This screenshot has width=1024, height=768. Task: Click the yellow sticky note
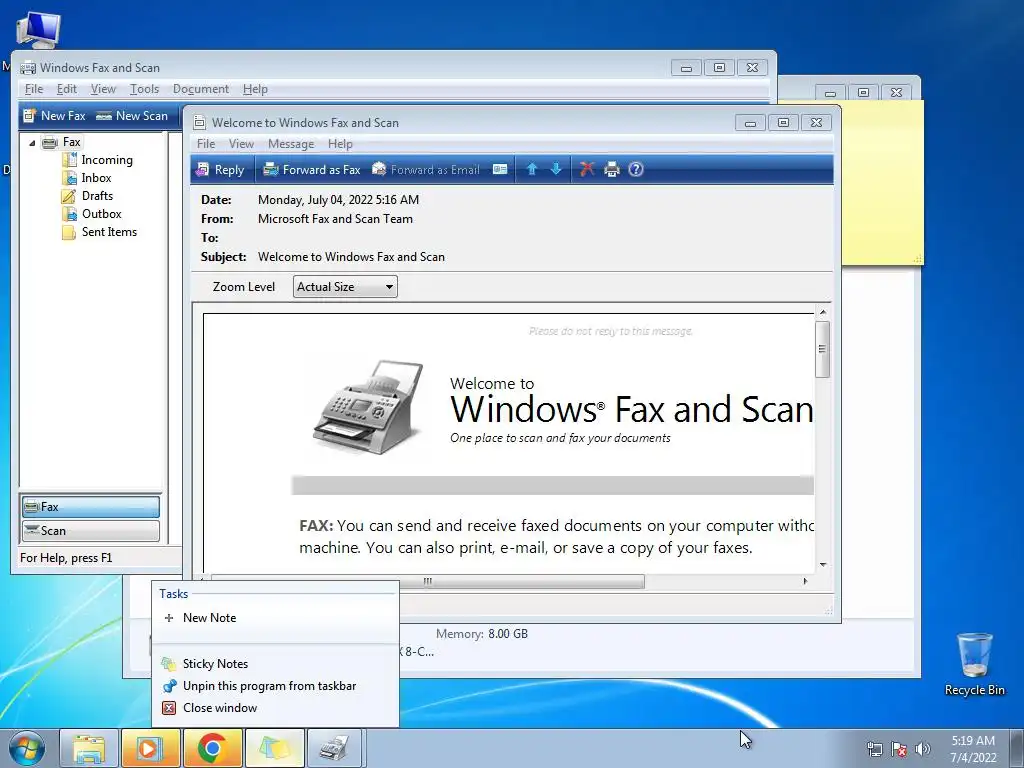point(882,183)
